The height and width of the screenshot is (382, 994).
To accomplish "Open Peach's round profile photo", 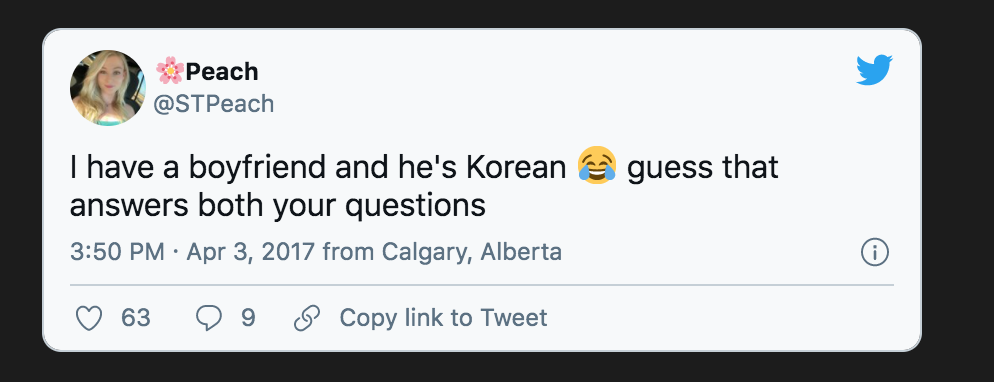I will click(x=108, y=88).
